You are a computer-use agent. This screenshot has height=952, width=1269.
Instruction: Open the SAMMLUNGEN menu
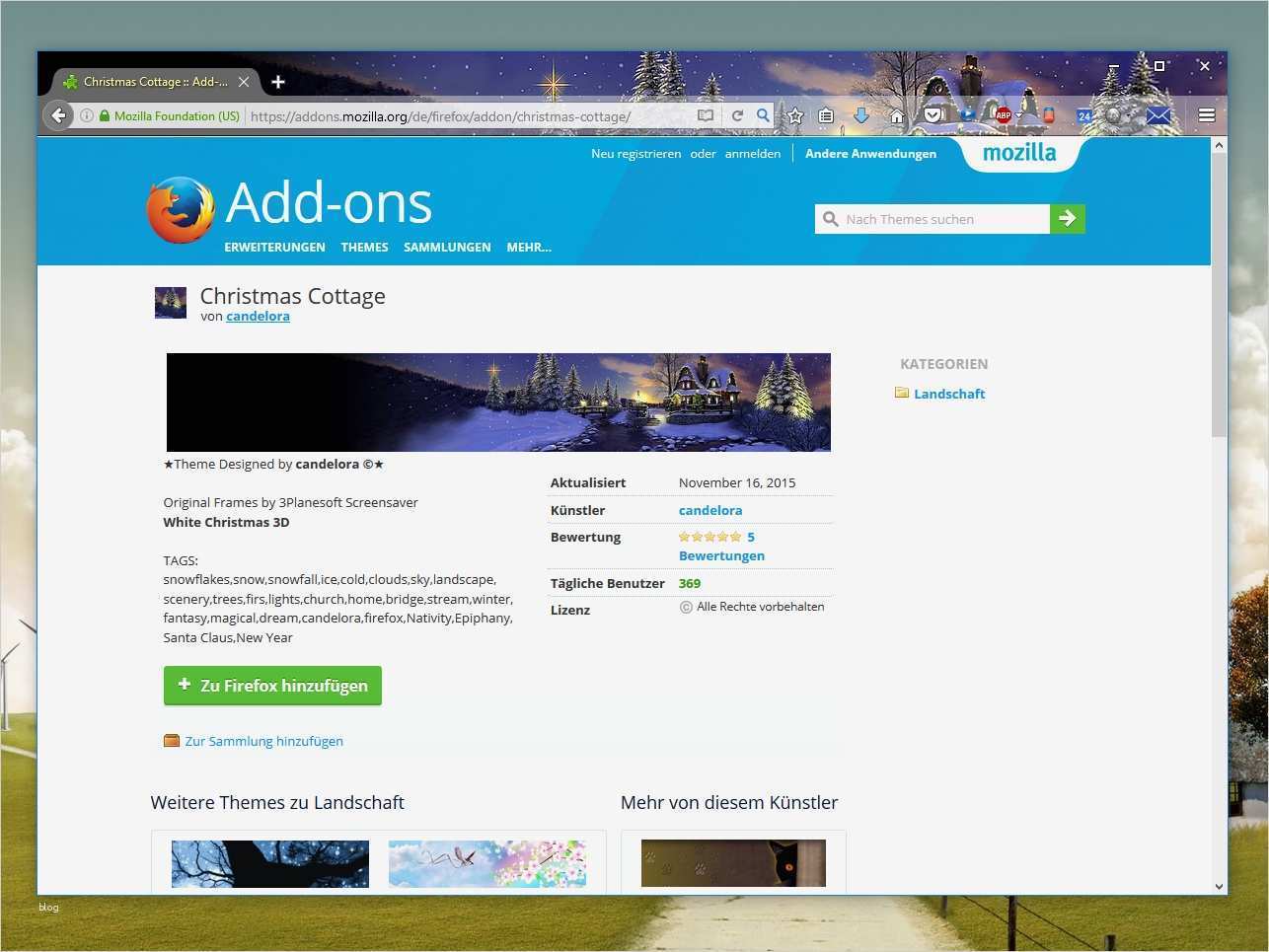tap(447, 248)
